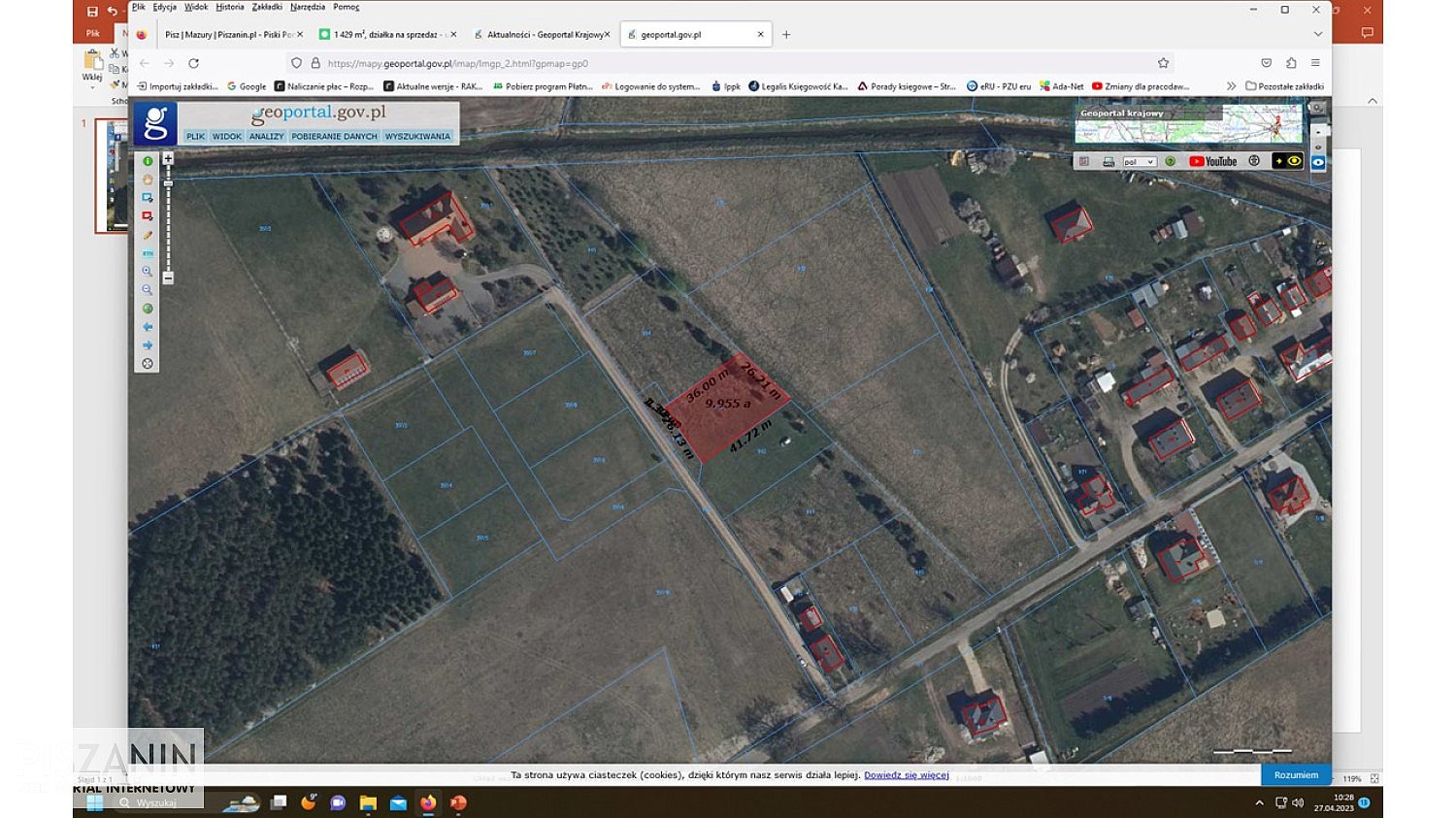Expand the hidden bookmarks overflow chevron

(1231, 86)
